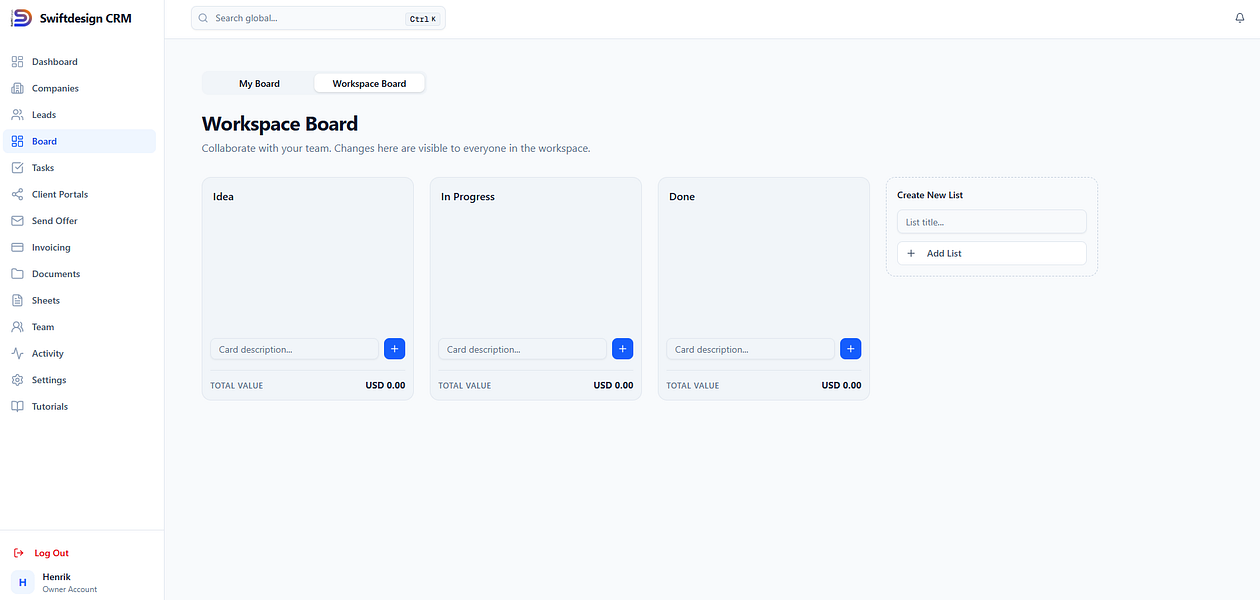This screenshot has height=600, width=1260.
Task: Open Settings from the sidebar
Action: (80, 380)
